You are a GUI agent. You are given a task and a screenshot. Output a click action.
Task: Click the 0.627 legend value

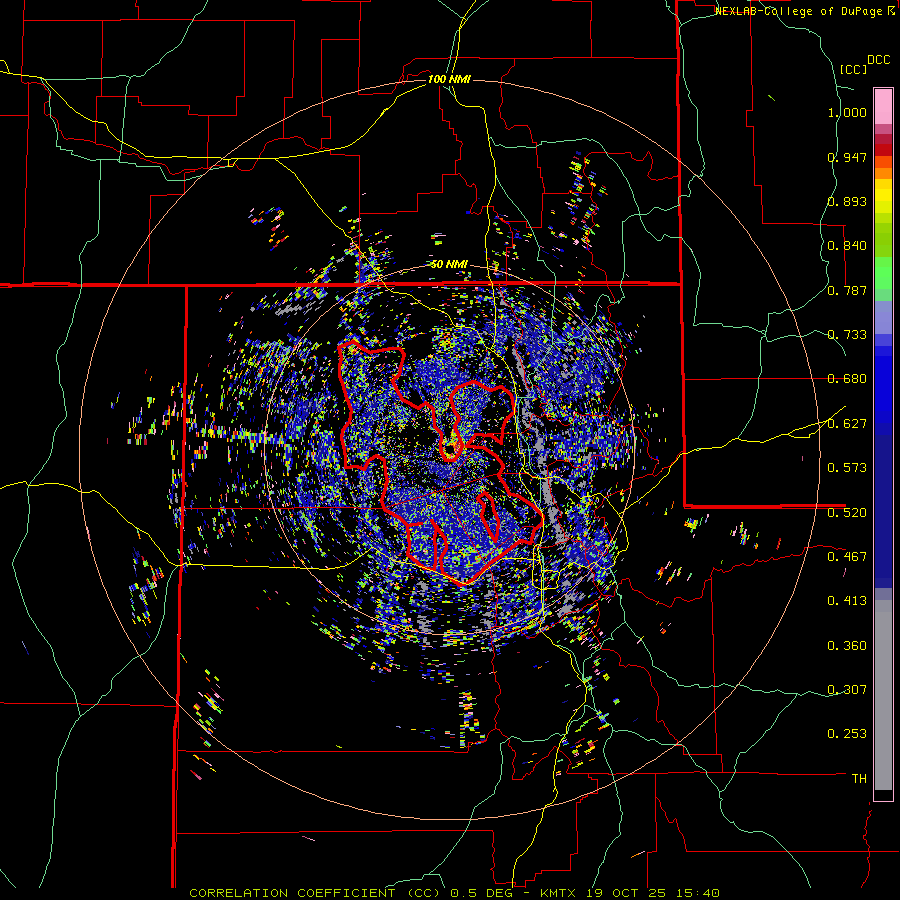coord(847,424)
